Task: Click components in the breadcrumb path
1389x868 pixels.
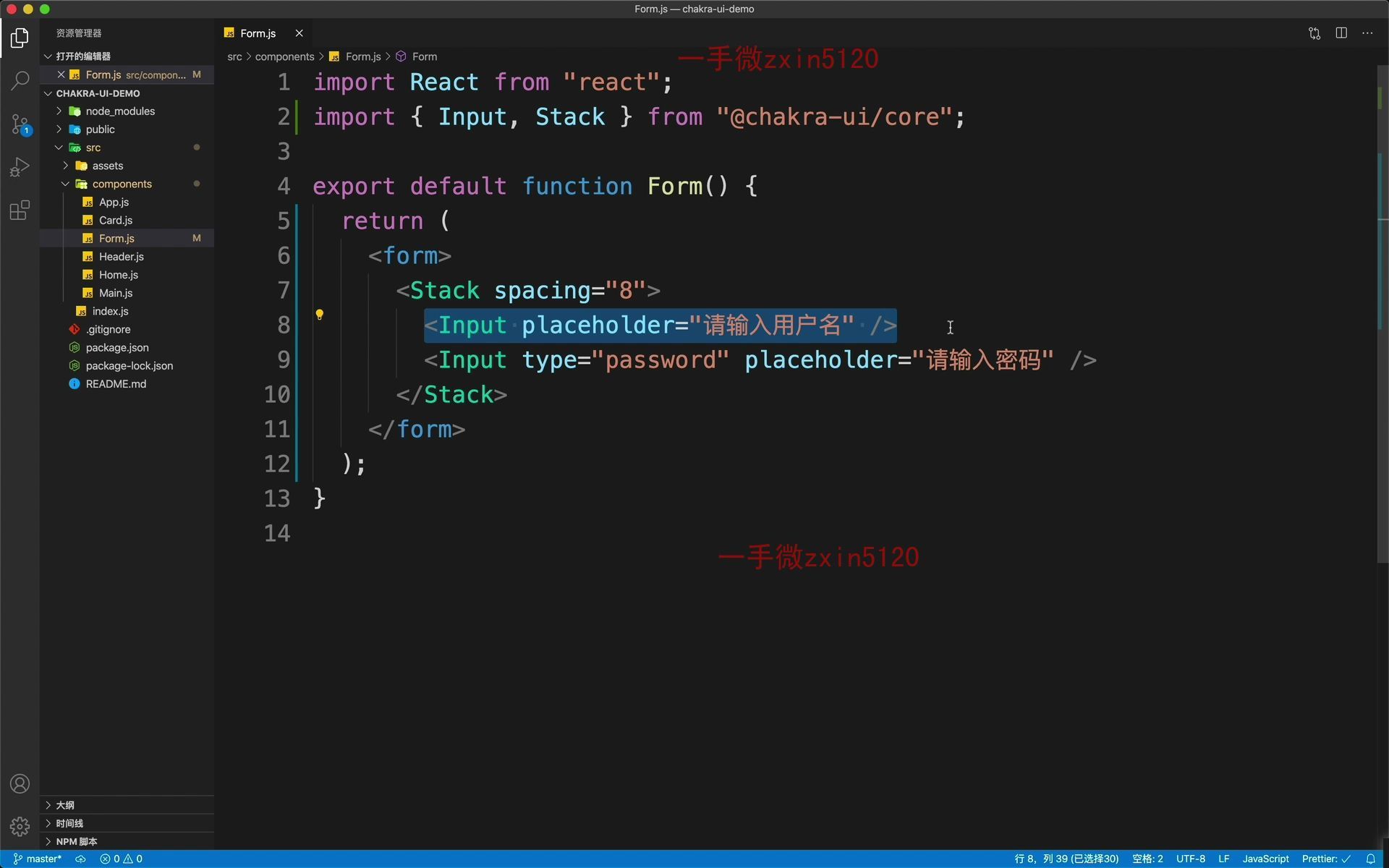Action: tap(284, 56)
